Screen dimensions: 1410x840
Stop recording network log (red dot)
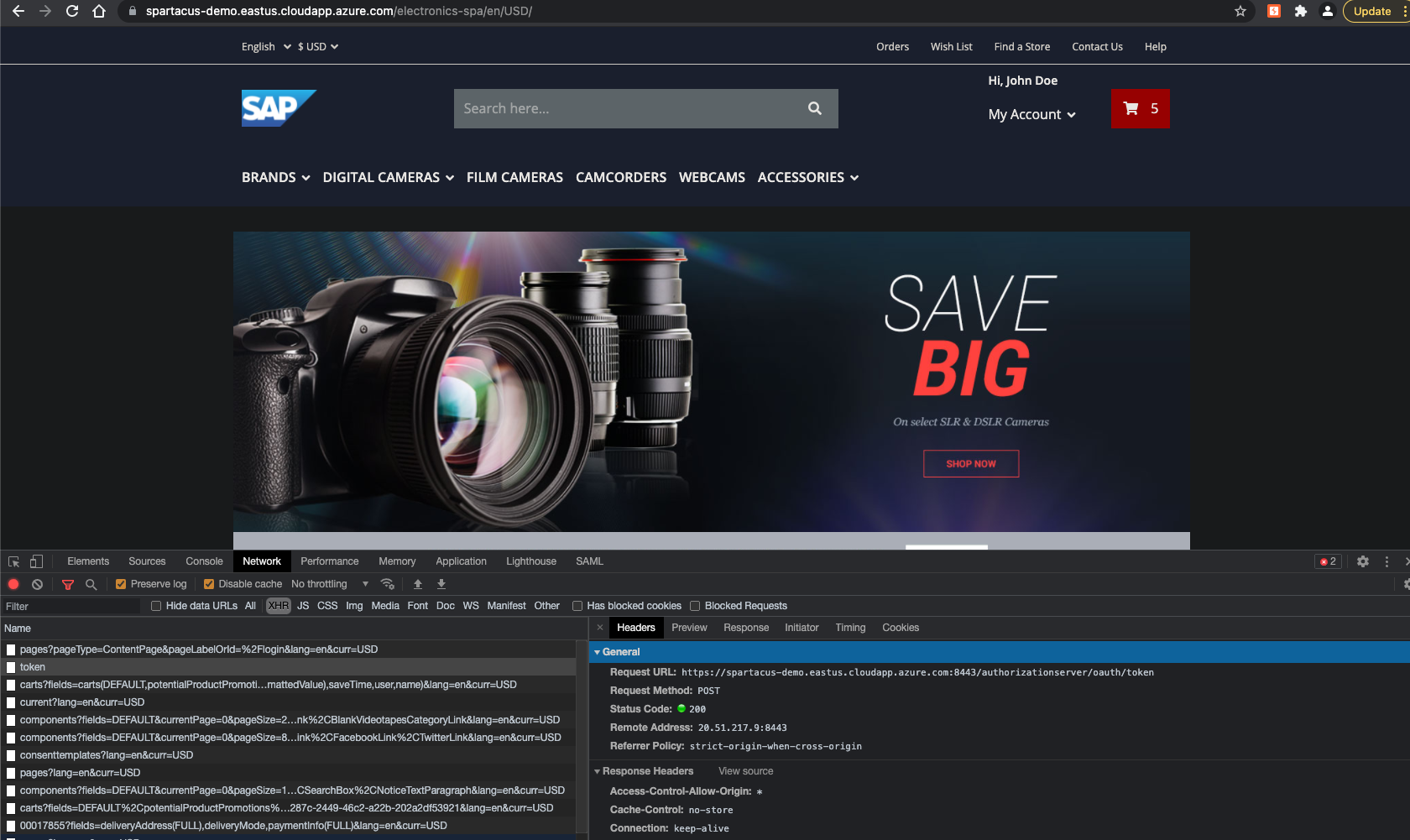(13, 584)
